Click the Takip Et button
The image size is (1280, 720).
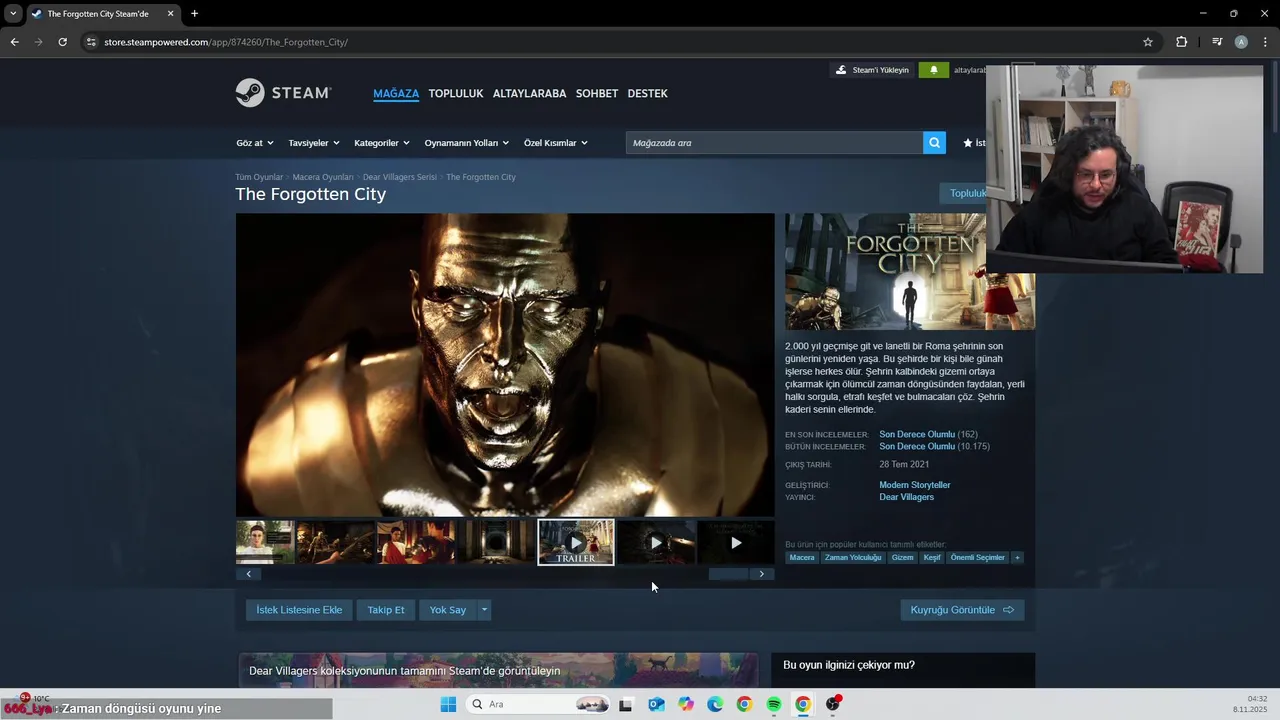click(x=386, y=610)
